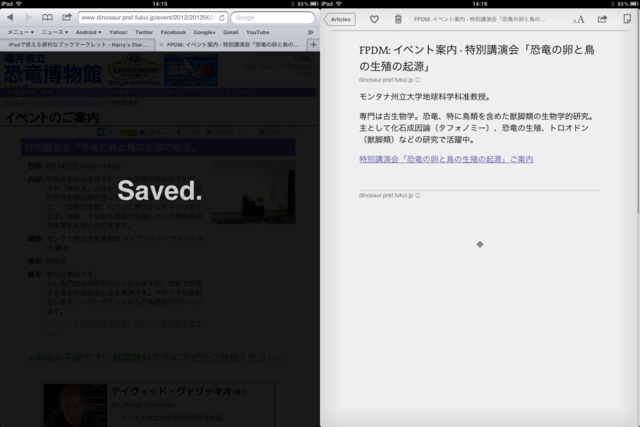Open the reader page/notes icon
This screenshot has width=640, height=427.
[x=627, y=19]
